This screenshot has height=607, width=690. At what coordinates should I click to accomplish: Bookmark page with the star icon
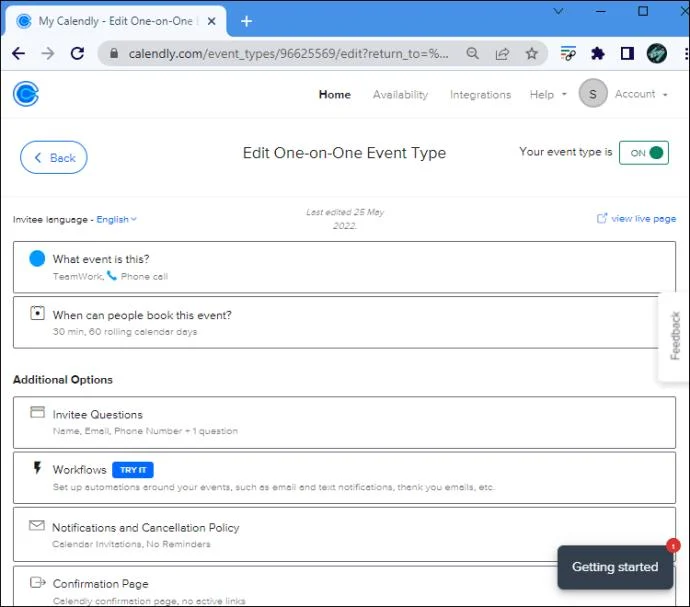pyautogui.click(x=532, y=54)
